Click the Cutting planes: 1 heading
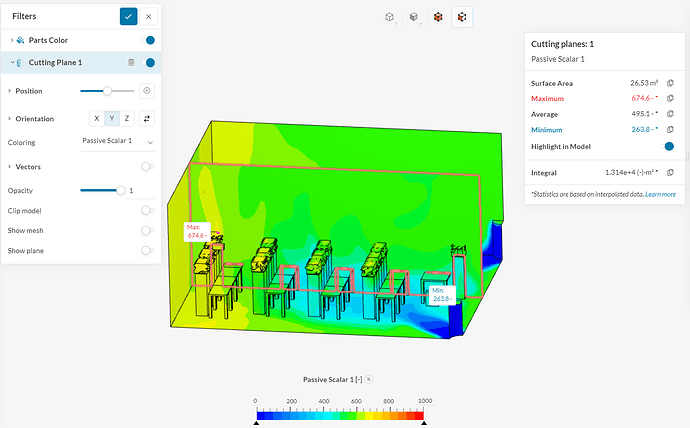The width and height of the screenshot is (690, 428). pyautogui.click(x=562, y=44)
